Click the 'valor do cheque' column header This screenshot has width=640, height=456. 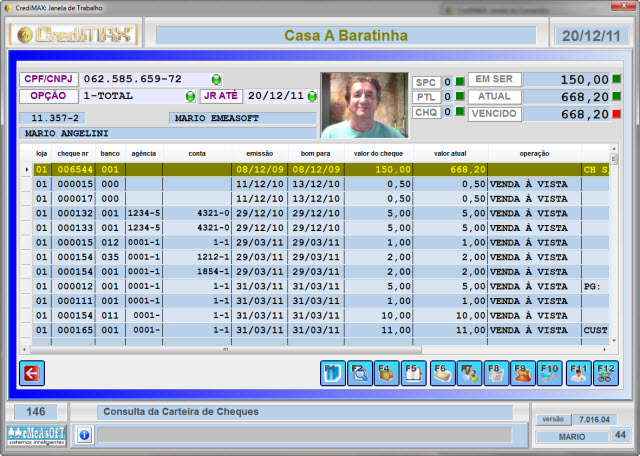[377, 154]
